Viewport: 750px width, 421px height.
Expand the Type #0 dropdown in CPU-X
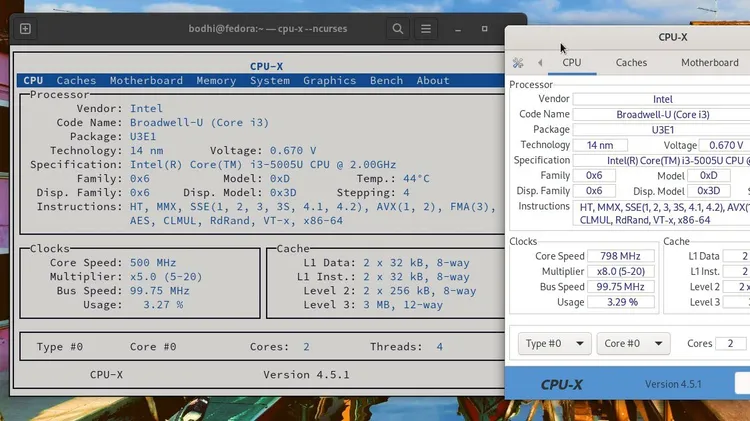pos(555,343)
